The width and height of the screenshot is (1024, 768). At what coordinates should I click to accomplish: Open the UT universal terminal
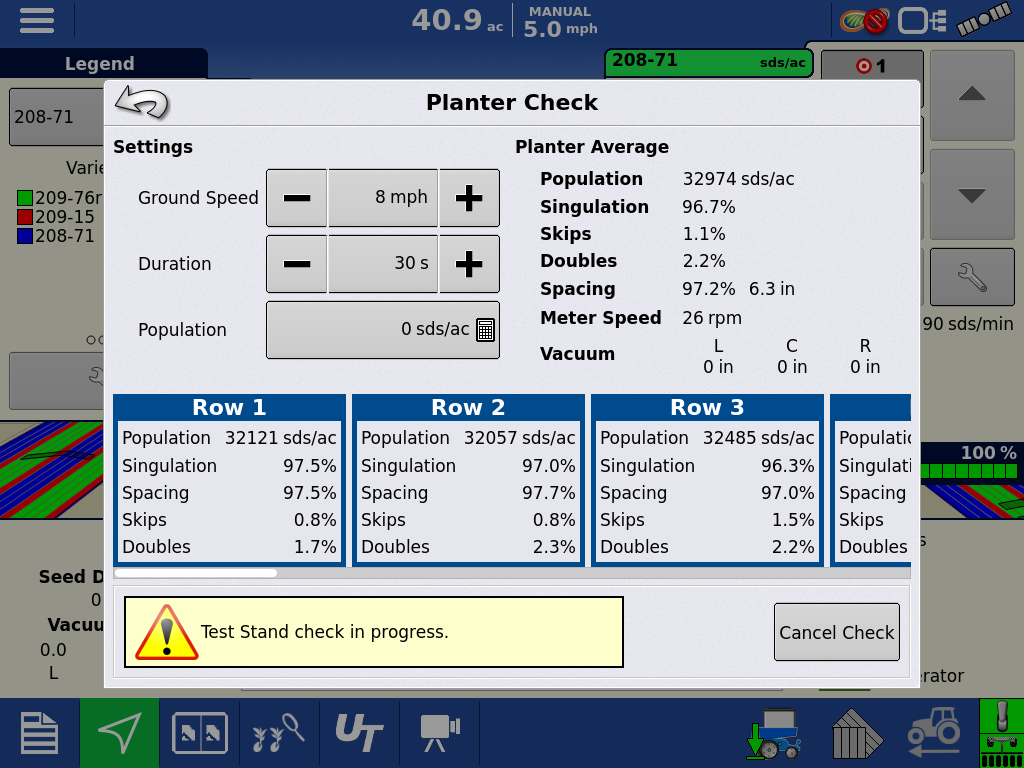(359, 733)
